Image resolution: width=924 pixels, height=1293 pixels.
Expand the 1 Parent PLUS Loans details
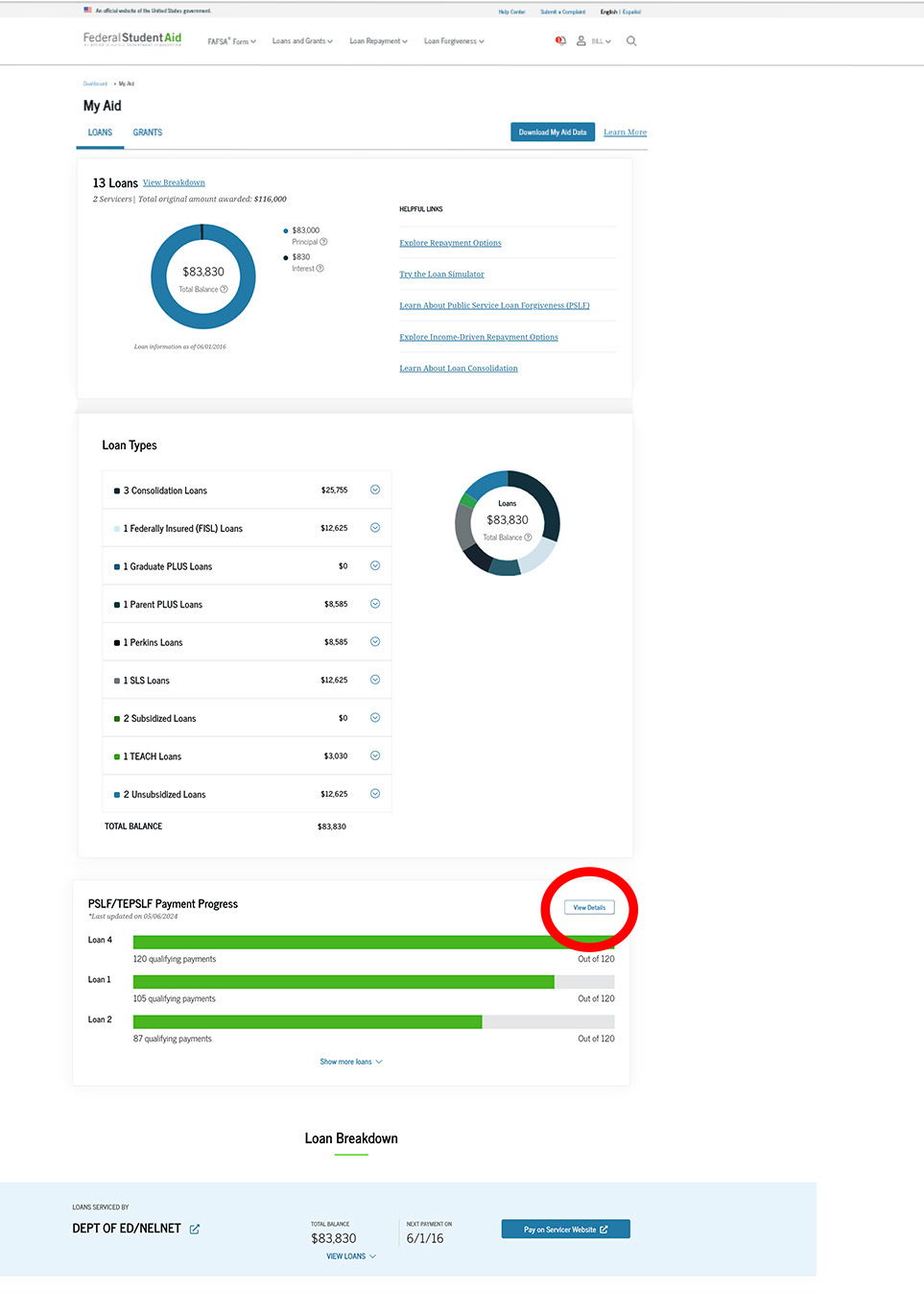click(375, 604)
